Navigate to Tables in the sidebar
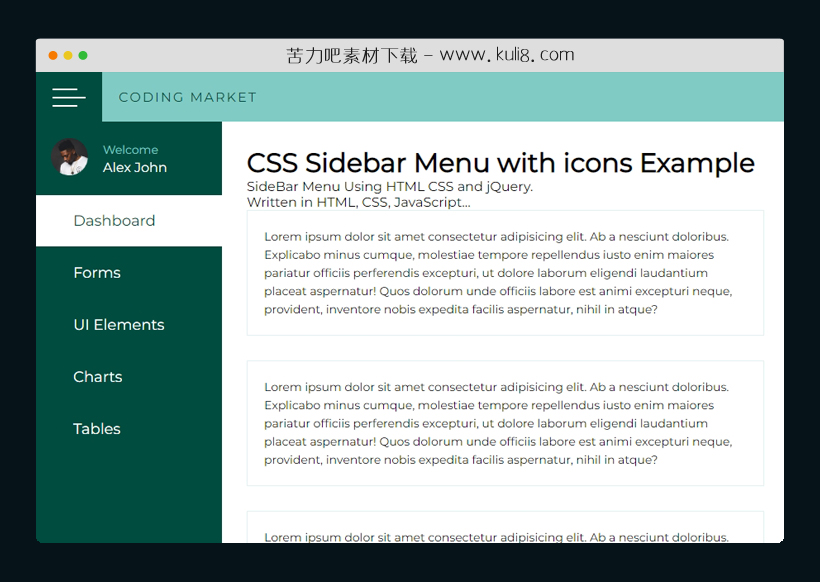This screenshot has height=582, width=820. [x=97, y=429]
